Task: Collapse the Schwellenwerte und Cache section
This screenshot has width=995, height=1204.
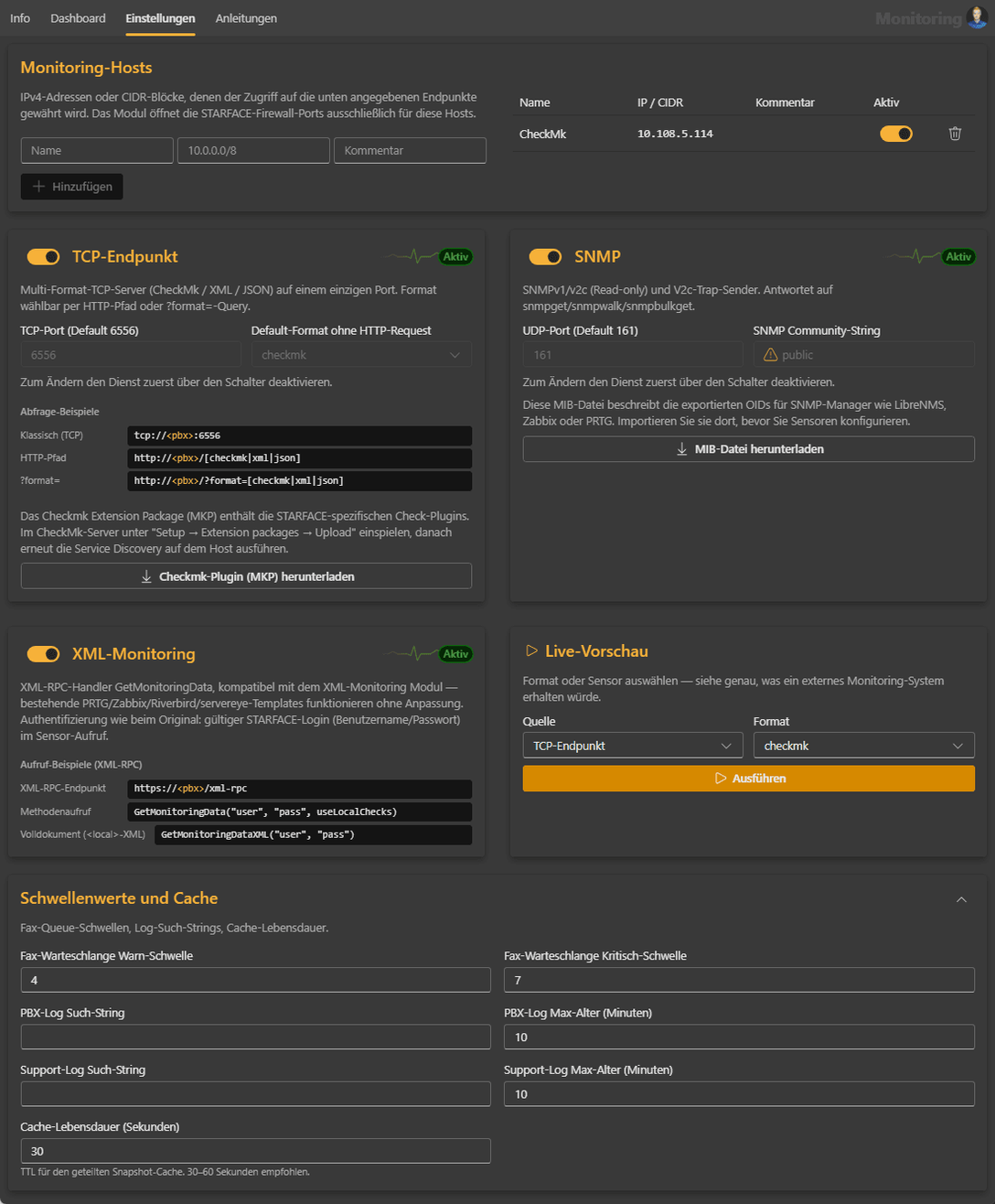Action: click(x=961, y=899)
